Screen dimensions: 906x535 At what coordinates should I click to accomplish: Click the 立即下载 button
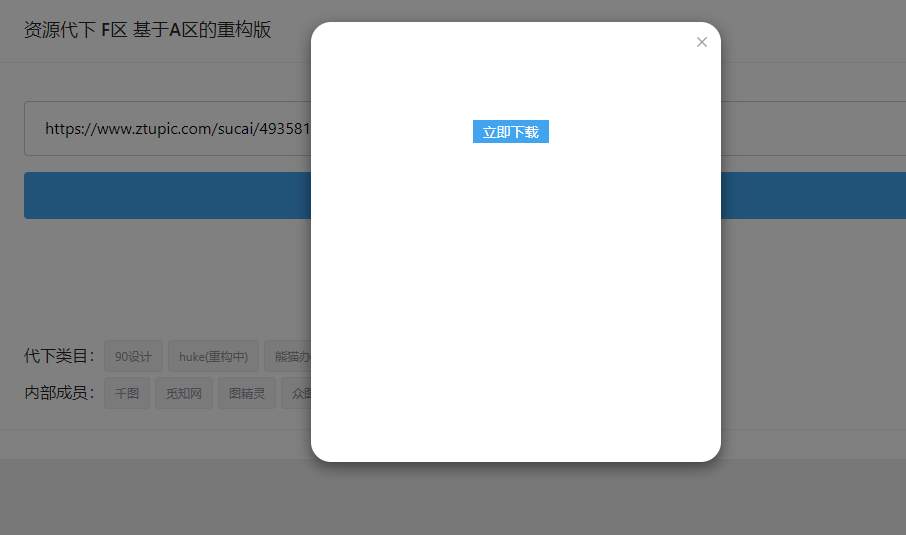[x=511, y=132]
